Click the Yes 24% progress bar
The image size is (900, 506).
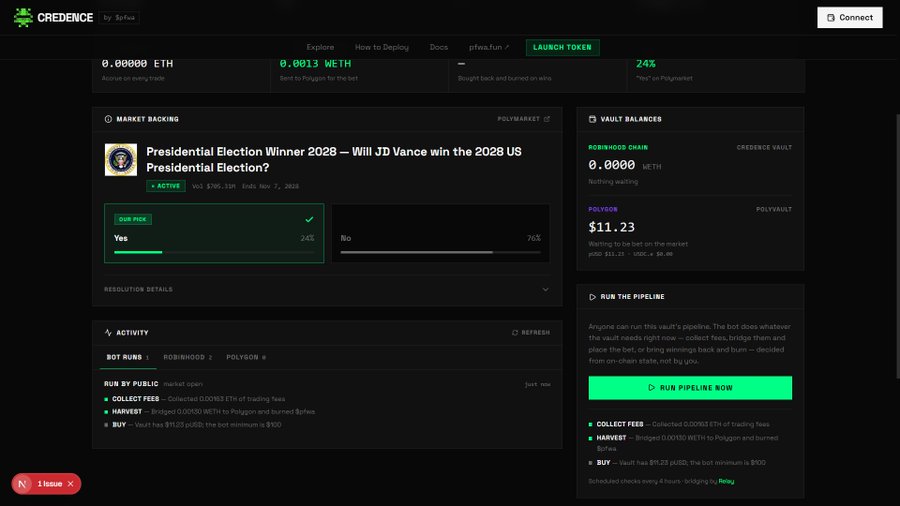pos(214,252)
